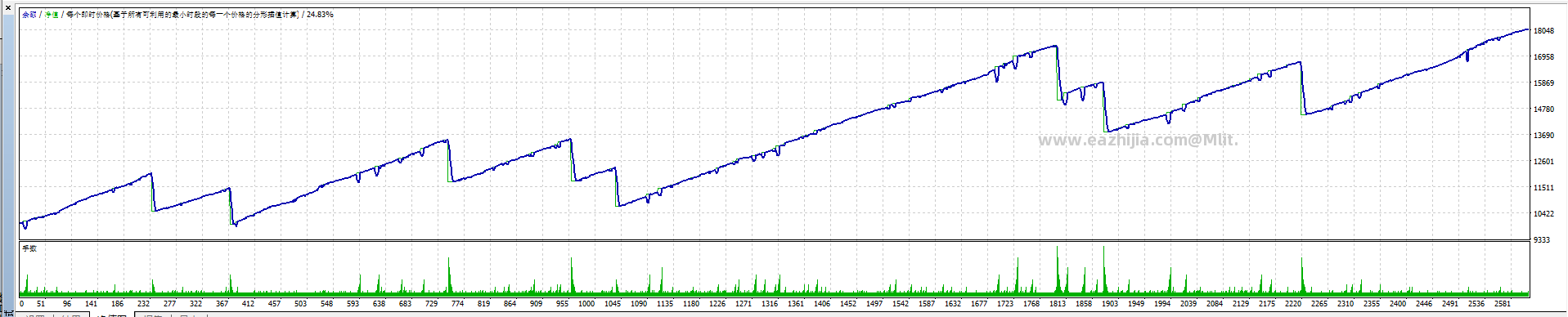Viewport: 1568px width, 317px height.
Task: Select the blue 余额 balance legend label
Action: (x=29, y=15)
